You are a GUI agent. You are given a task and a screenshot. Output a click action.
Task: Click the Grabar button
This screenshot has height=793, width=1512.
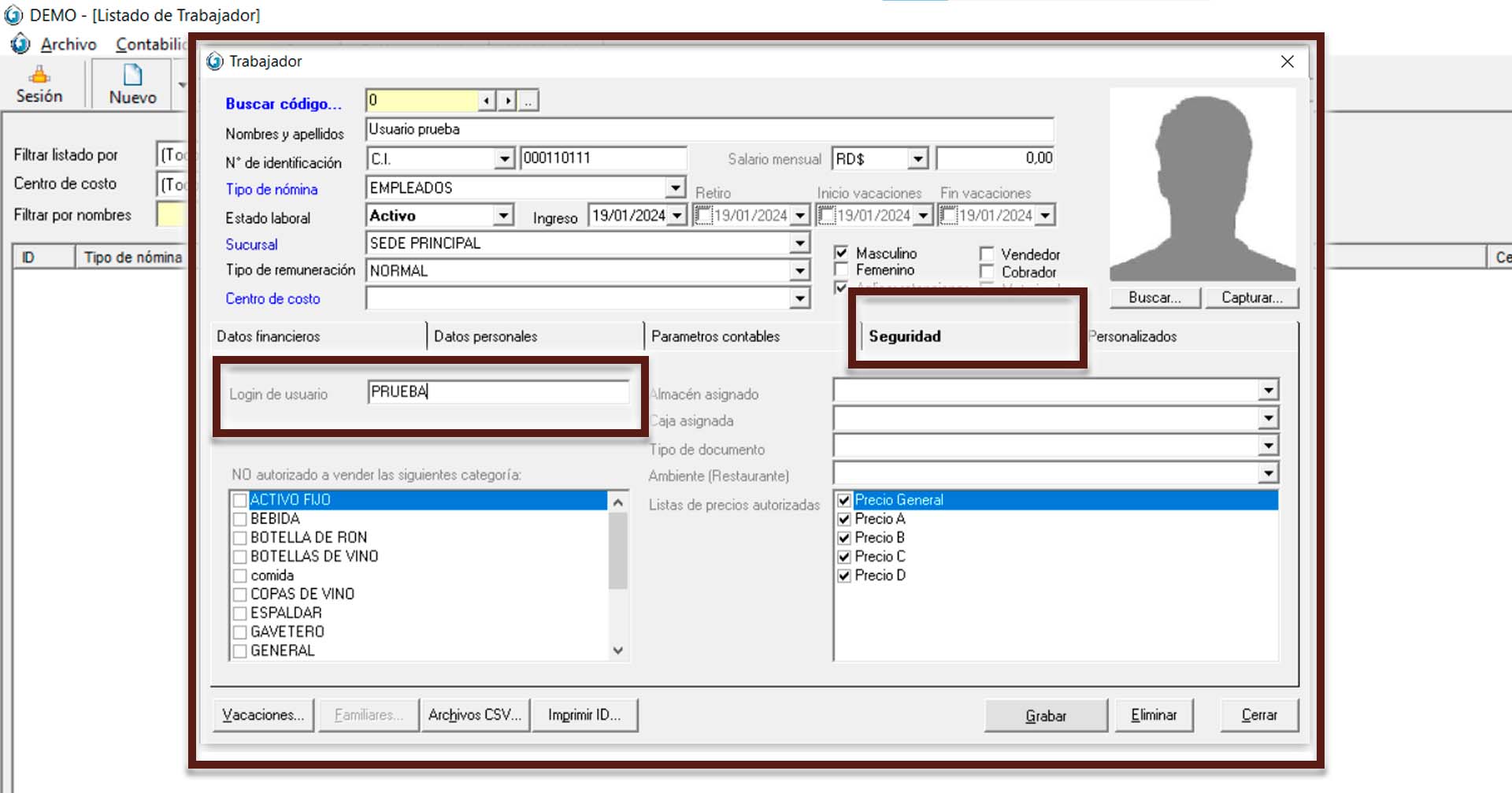1045,715
